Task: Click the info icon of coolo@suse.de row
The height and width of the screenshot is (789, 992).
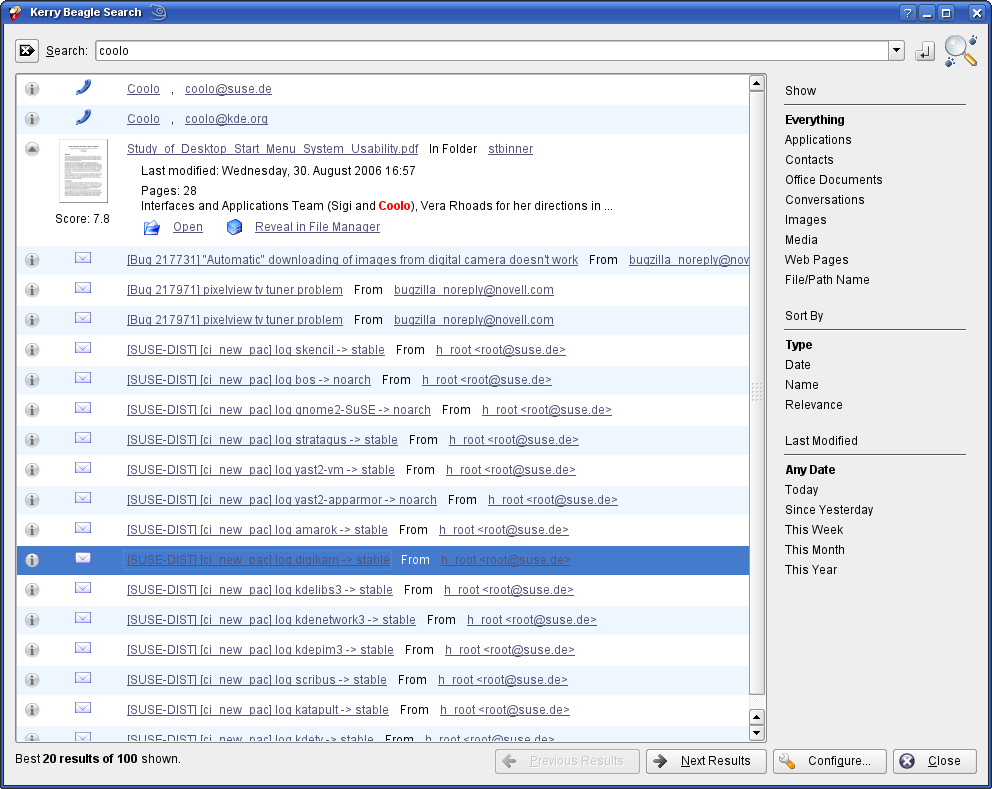Action: [x=32, y=89]
